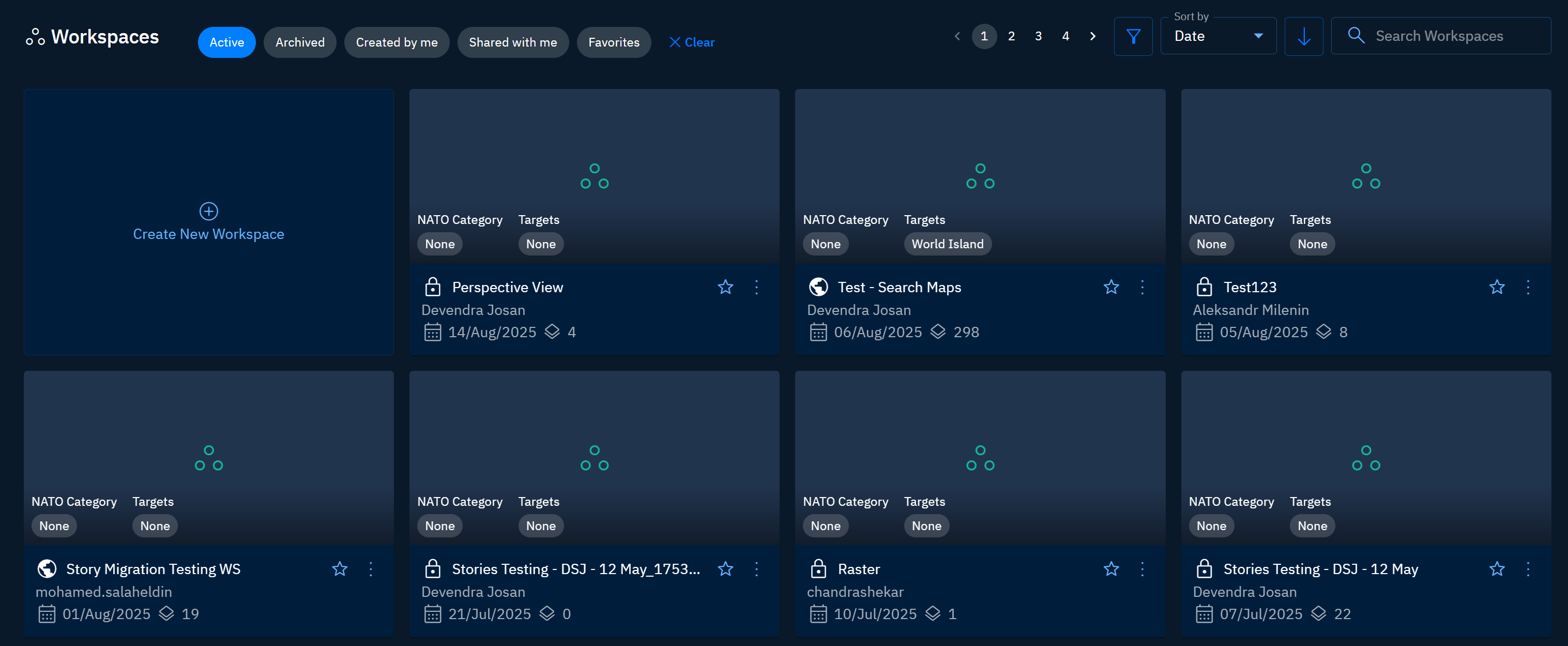Viewport: 1568px width, 646px height.
Task: Go to next page chevron
Action: [1092, 37]
